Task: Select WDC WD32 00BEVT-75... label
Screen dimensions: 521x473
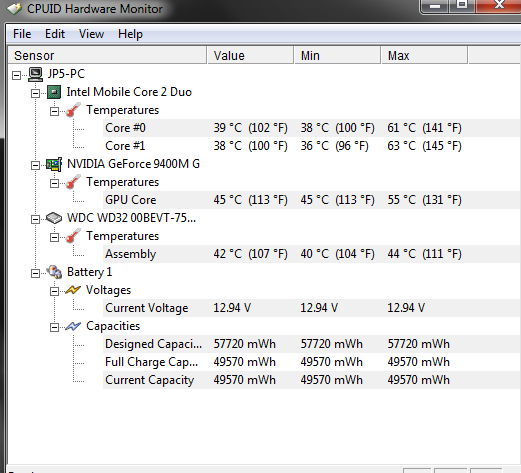Action: pos(131,218)
